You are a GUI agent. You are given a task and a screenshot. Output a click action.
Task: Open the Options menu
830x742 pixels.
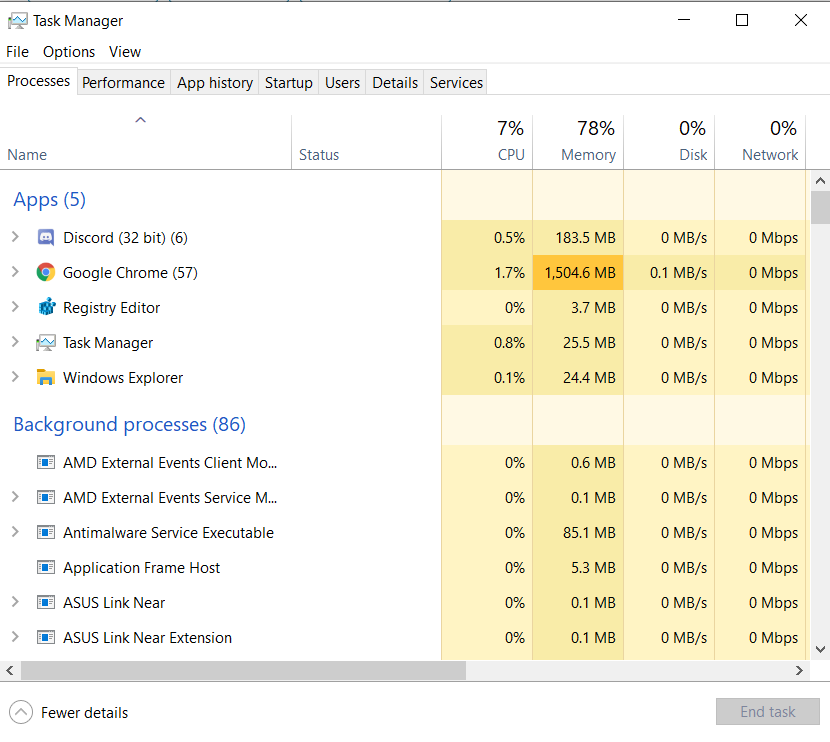[x=69, y=52]
